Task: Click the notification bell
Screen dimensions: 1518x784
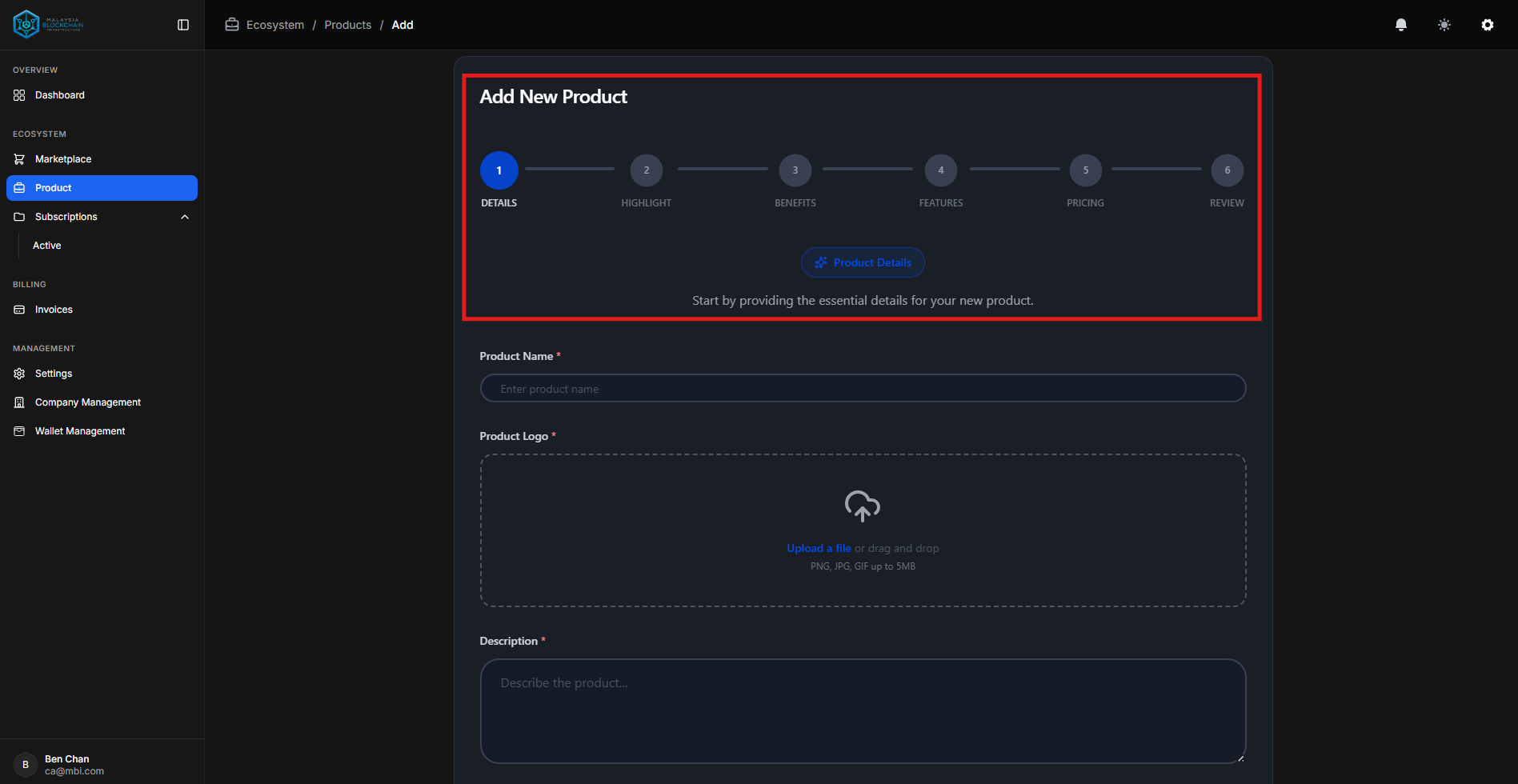Action: click(1400, 25)
